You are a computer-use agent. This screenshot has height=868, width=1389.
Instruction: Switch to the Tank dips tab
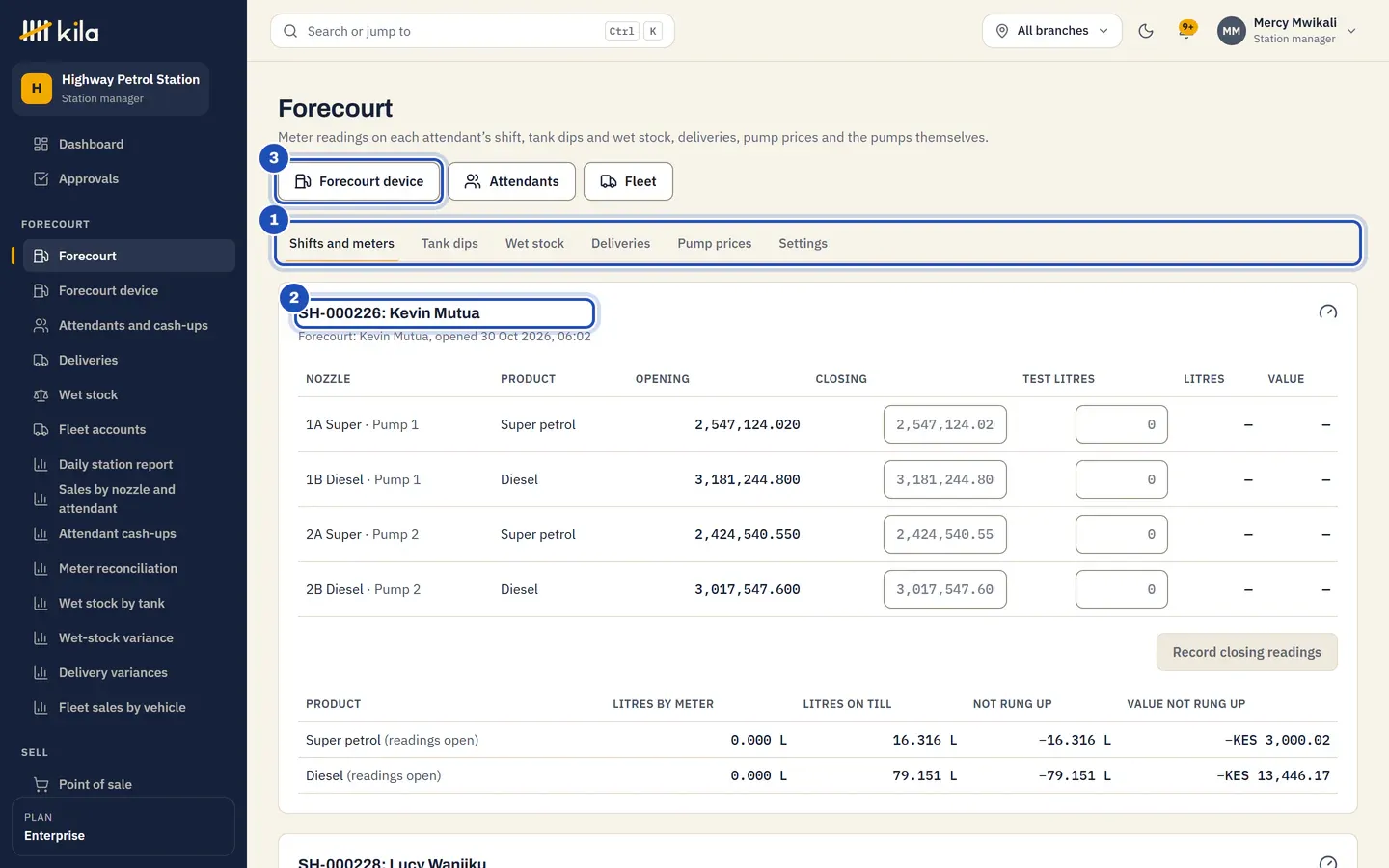pos(449,244)
